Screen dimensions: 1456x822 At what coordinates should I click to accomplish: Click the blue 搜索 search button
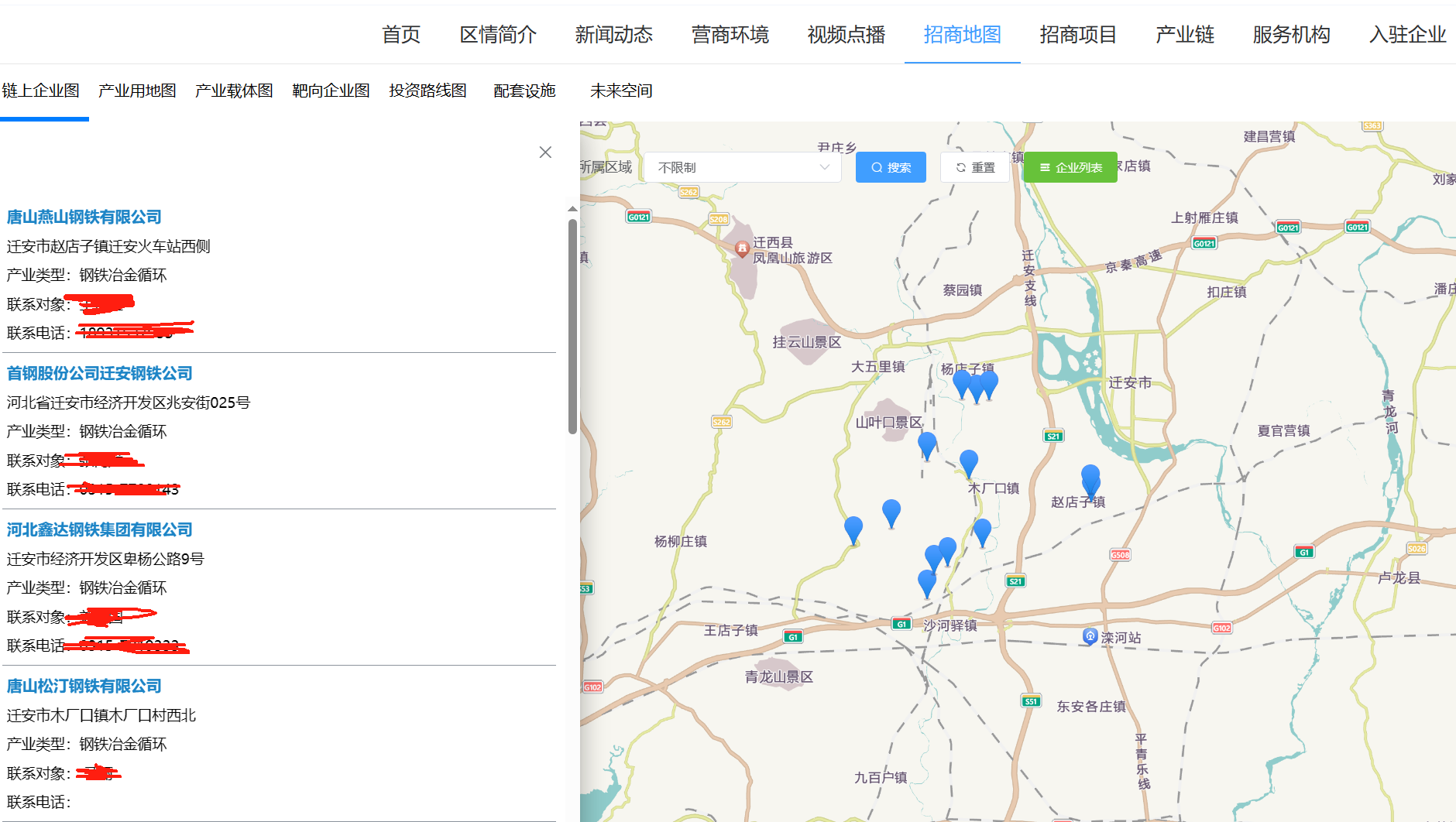tap(891, 167)
